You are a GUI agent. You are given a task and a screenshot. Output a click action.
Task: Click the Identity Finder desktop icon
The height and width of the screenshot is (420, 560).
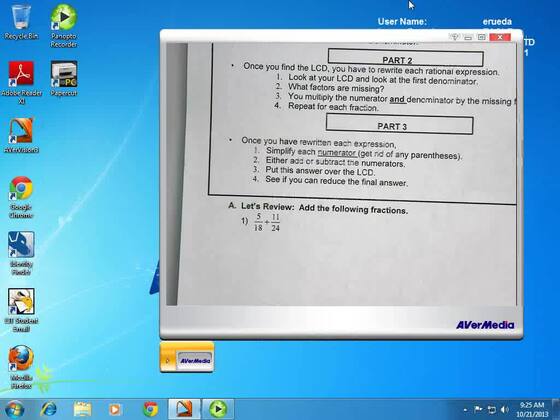[21, 254]
